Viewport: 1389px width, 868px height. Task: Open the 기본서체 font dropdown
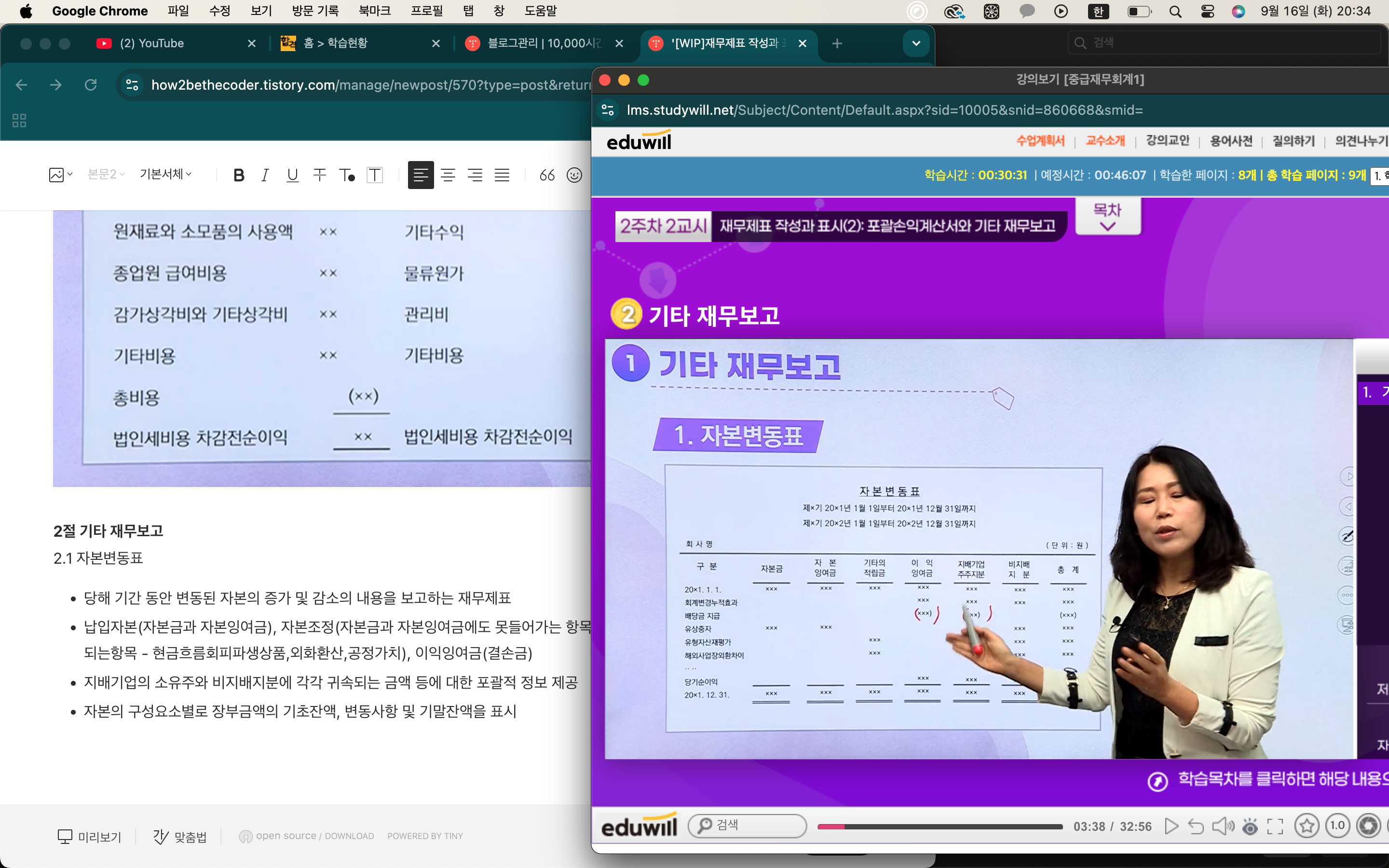(165, 174)
